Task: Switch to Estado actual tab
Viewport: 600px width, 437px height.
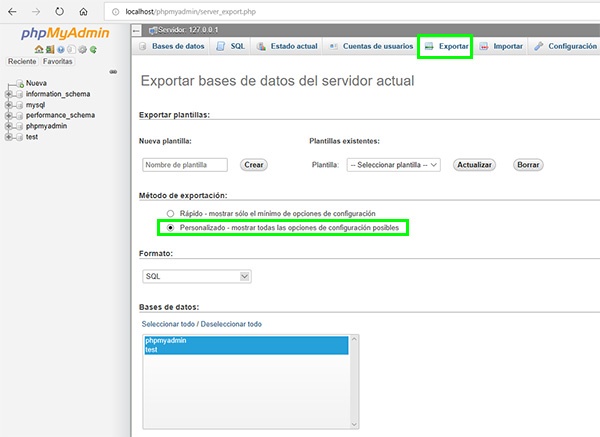Action: 287,46
